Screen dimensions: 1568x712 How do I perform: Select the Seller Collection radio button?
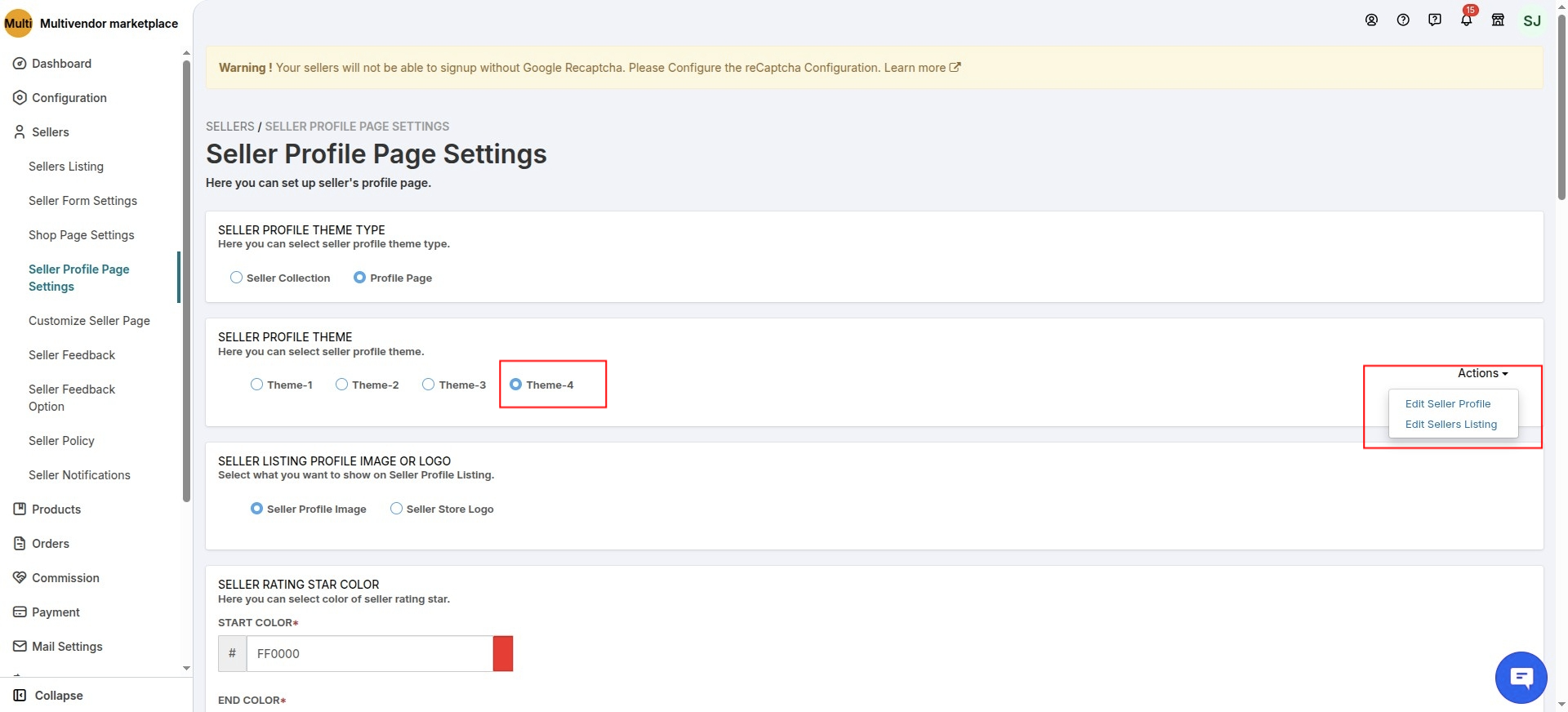coord(237,278)
